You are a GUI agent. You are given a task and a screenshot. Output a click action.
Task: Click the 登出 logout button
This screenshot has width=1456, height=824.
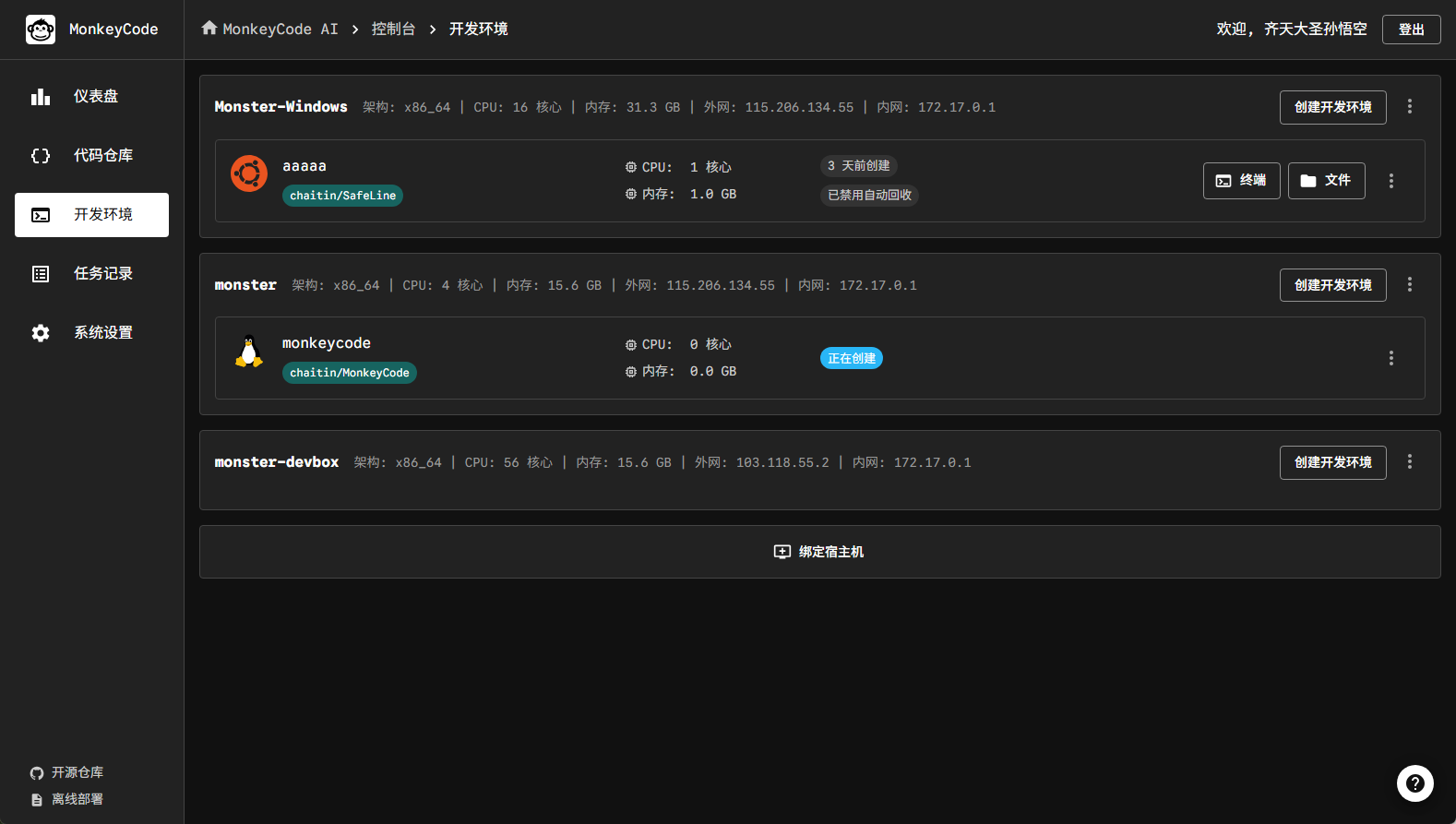pos(1411,30)
